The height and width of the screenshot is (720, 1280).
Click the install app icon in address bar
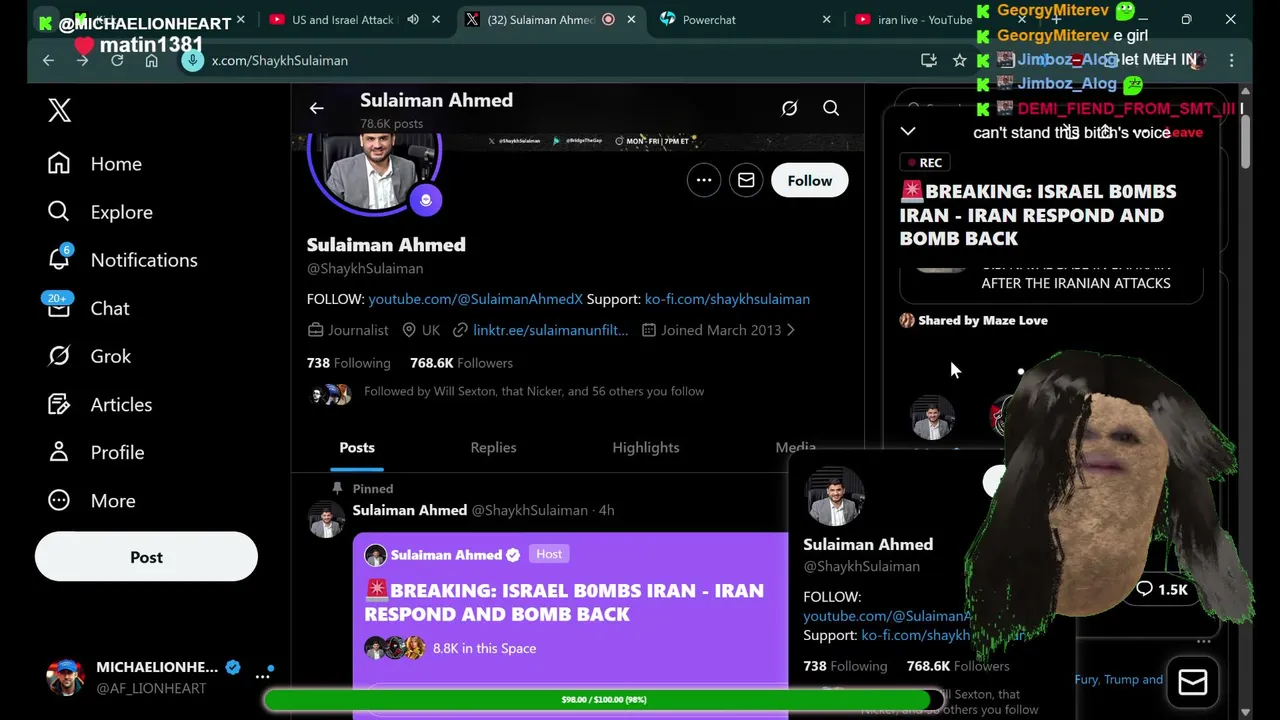pos(929,60)
